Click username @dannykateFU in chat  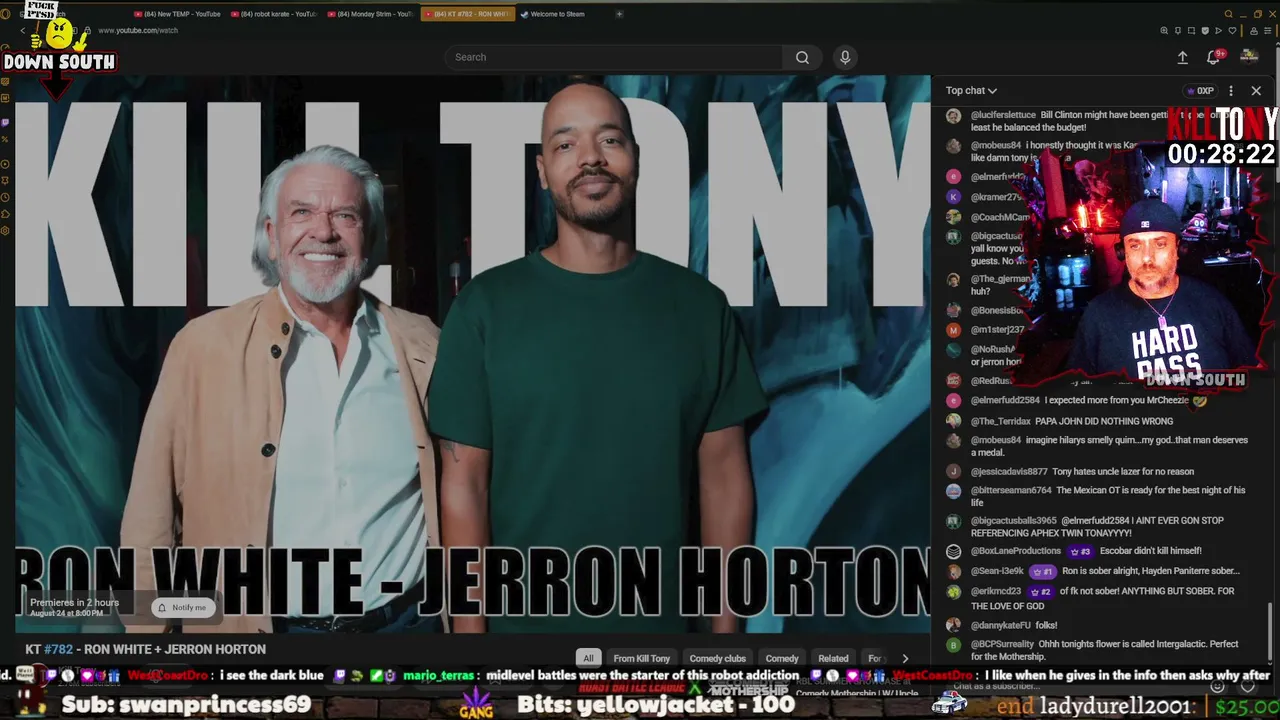[1000, 625]
